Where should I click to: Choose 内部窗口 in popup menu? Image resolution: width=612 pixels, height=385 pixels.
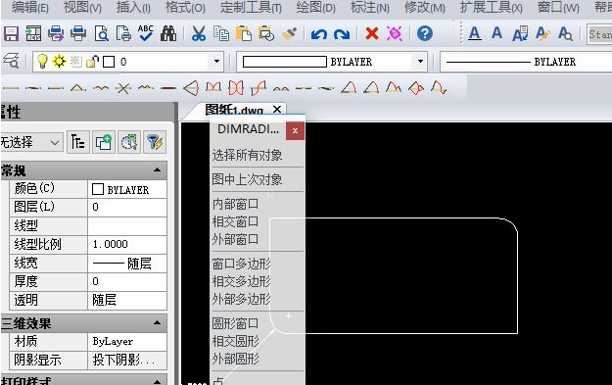pos(235,204)
